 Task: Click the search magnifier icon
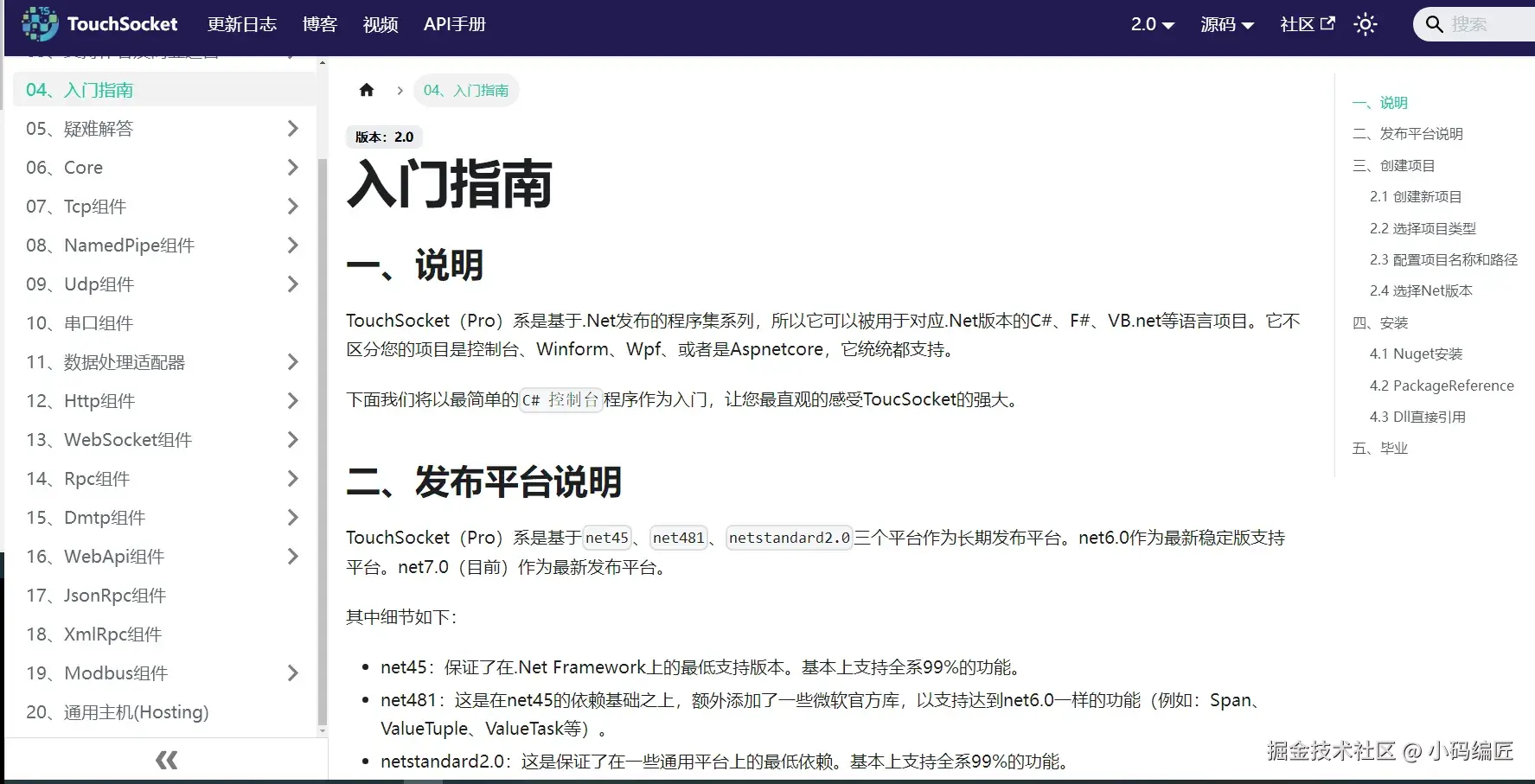tap(1434, 24)
